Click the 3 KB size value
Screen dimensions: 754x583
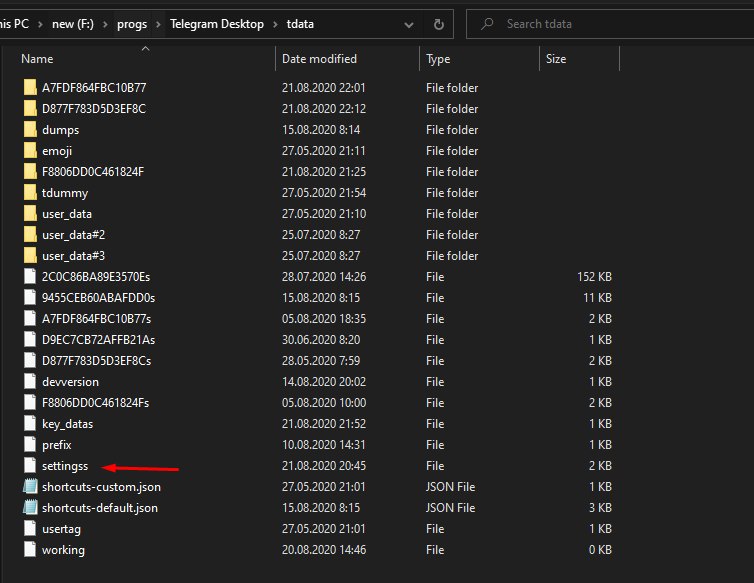click(x=600, y=507)
